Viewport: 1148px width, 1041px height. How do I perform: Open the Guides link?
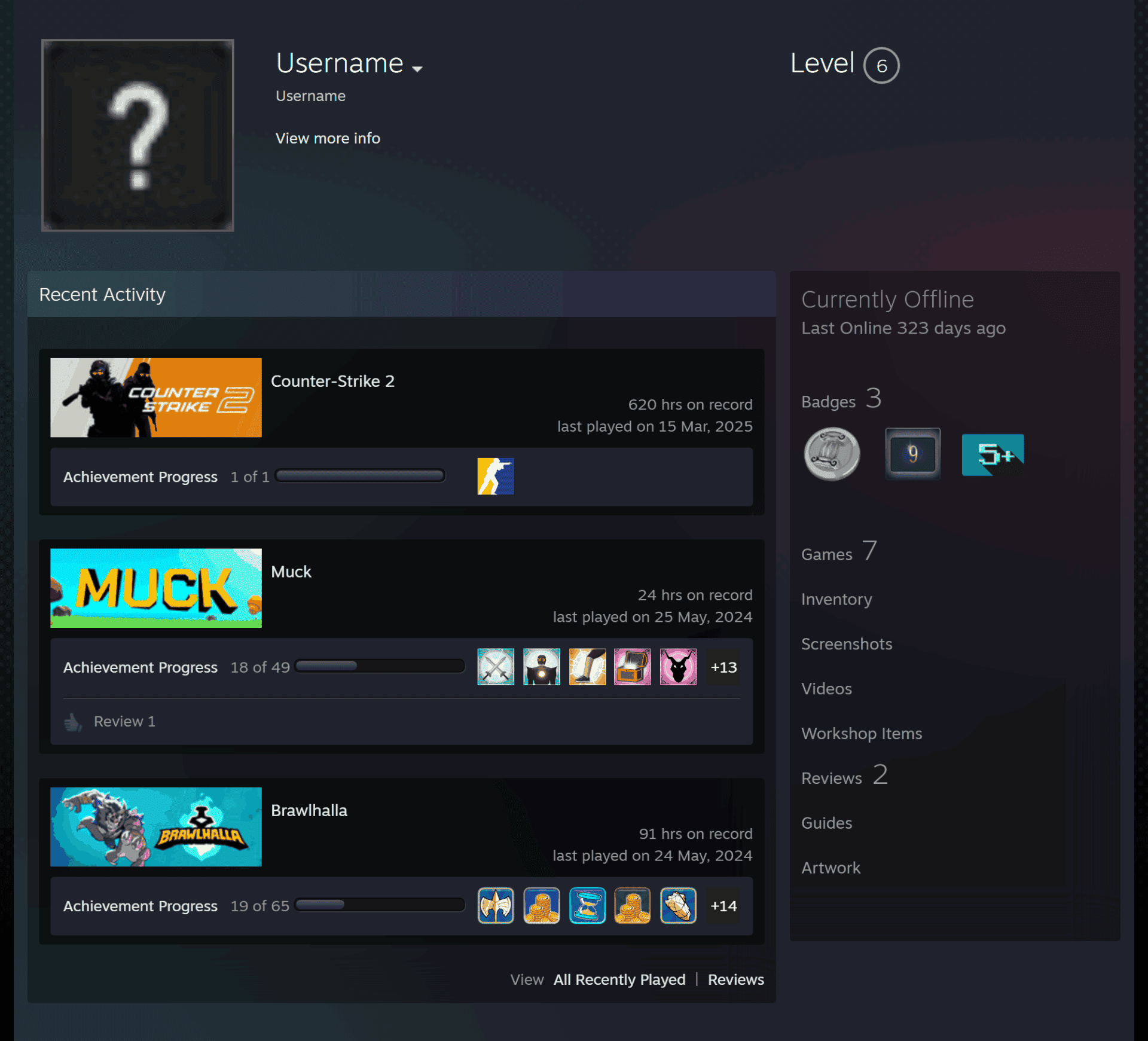pyautogui.click(x=826, y=823)
